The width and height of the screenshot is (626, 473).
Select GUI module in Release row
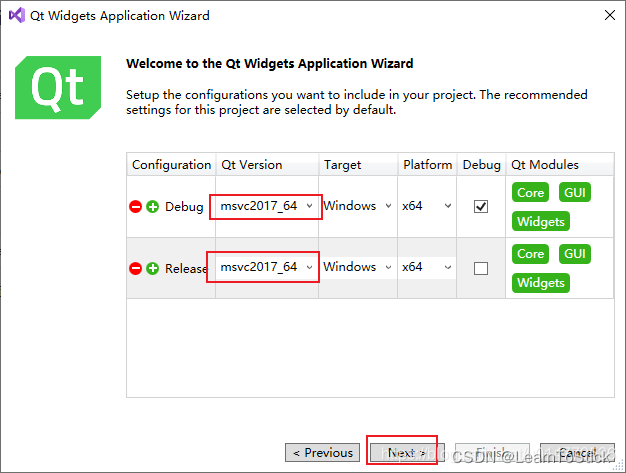(x=574, y=254)
